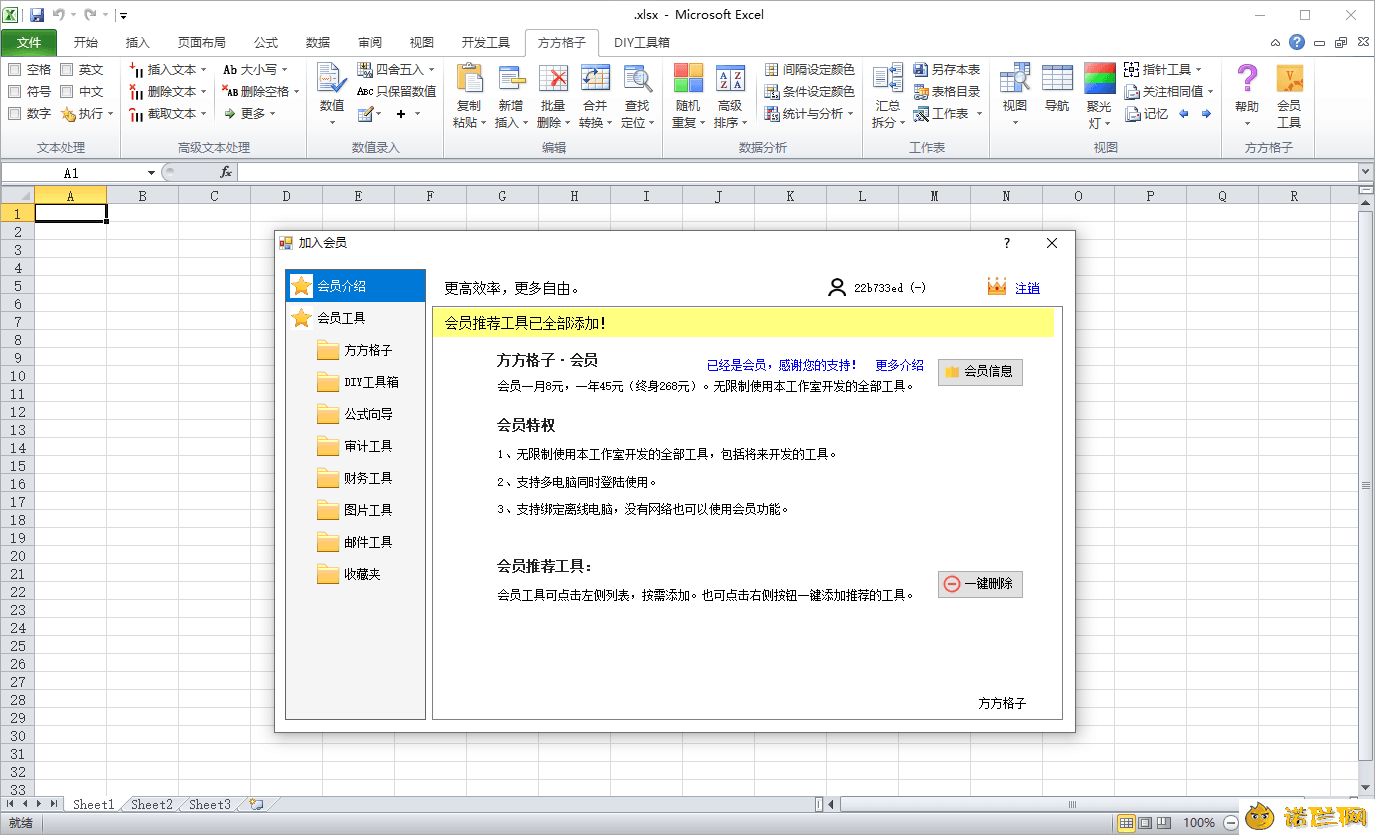The image size is (1375, 835).
Task: Open the 收藏夹 folder in dialog
Action: click(x=349, y=574)
